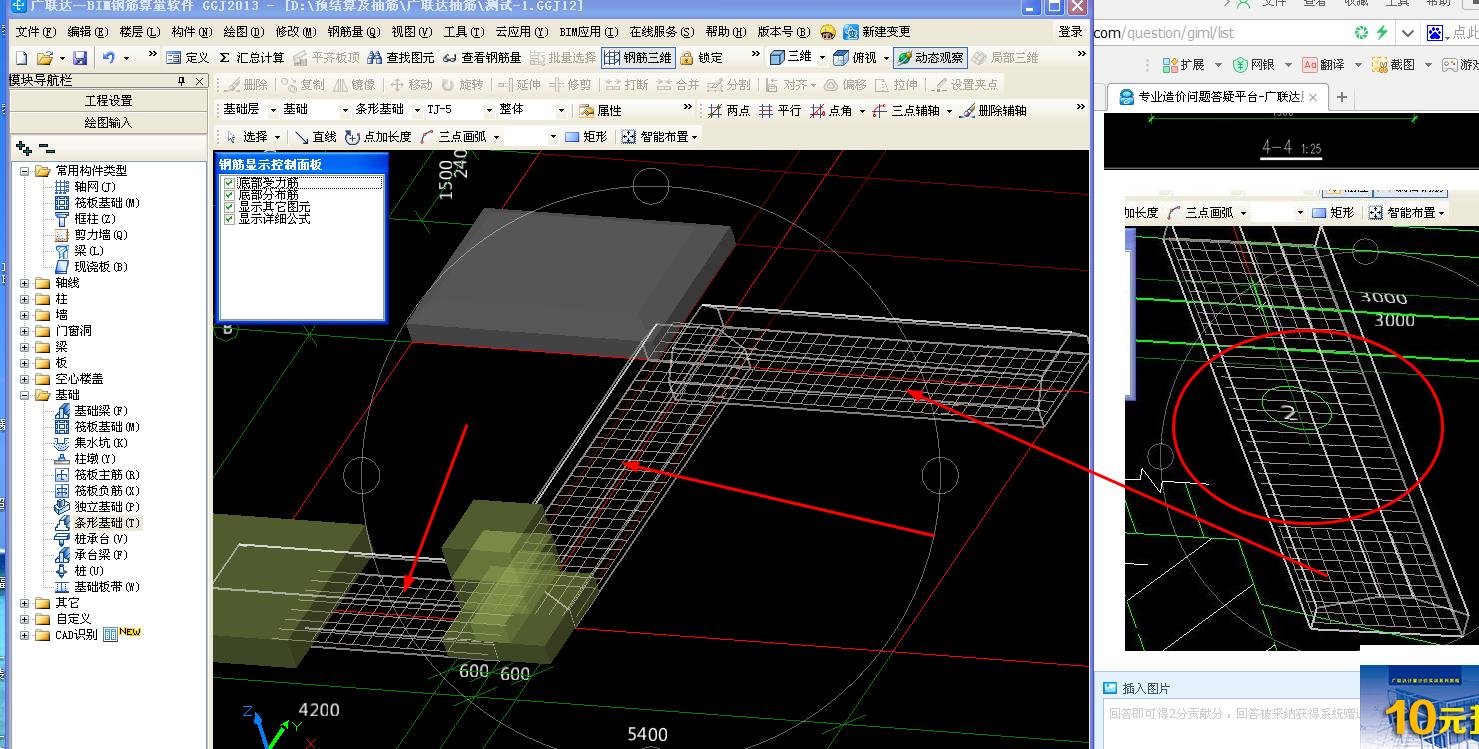Select 轴网(J) in the component tree
The width and height of the screenshot is (1479, 749).
(86, 187)
